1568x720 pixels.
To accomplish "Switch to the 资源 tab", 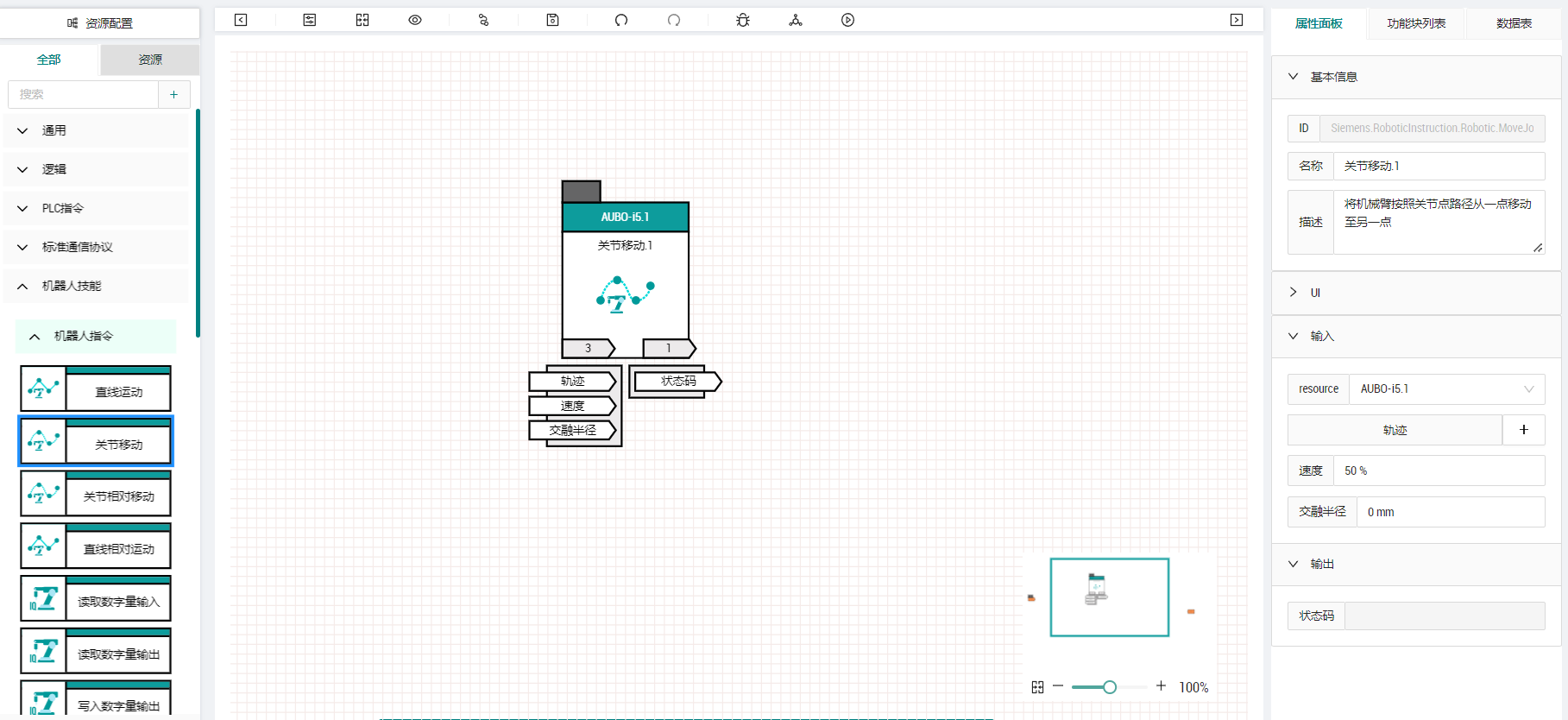I will (x=150, y=60).
